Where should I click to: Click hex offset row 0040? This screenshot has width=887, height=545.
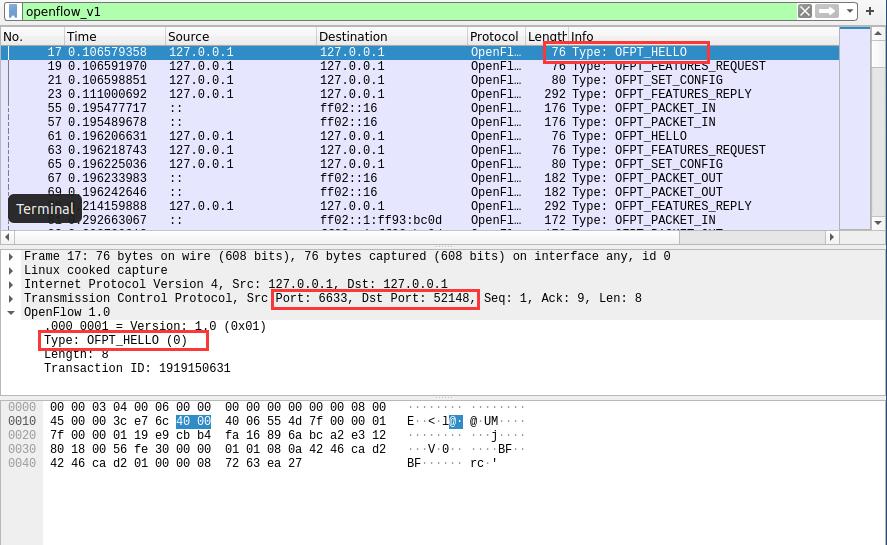coord(22,463)
